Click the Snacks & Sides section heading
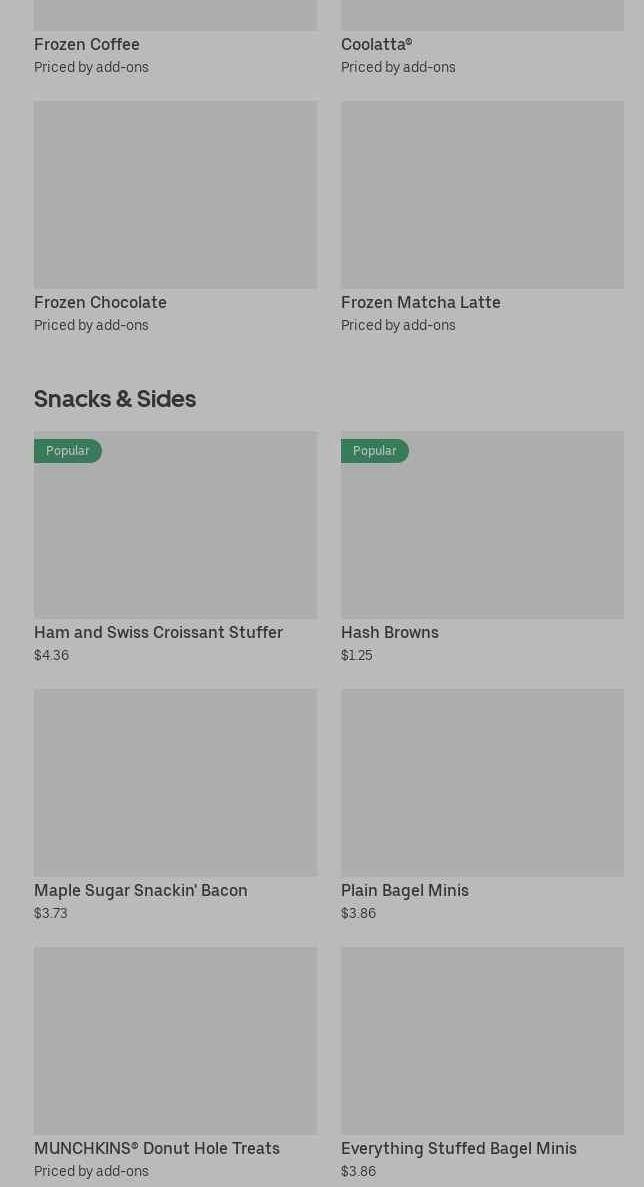The image size is (644, 1187). [115, 398]
